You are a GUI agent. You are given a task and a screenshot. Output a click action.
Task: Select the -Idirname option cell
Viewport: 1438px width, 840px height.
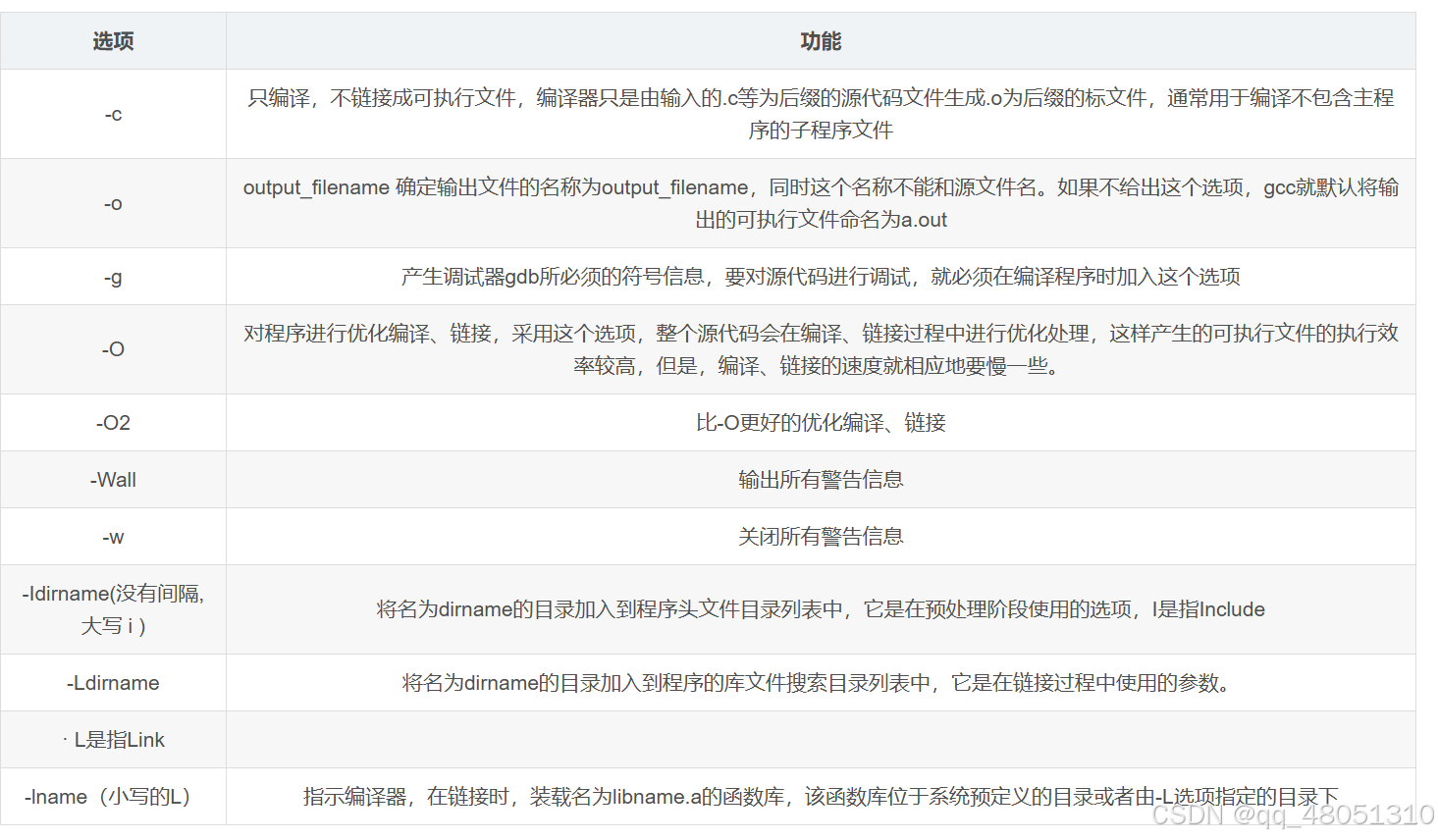point(112,608)
